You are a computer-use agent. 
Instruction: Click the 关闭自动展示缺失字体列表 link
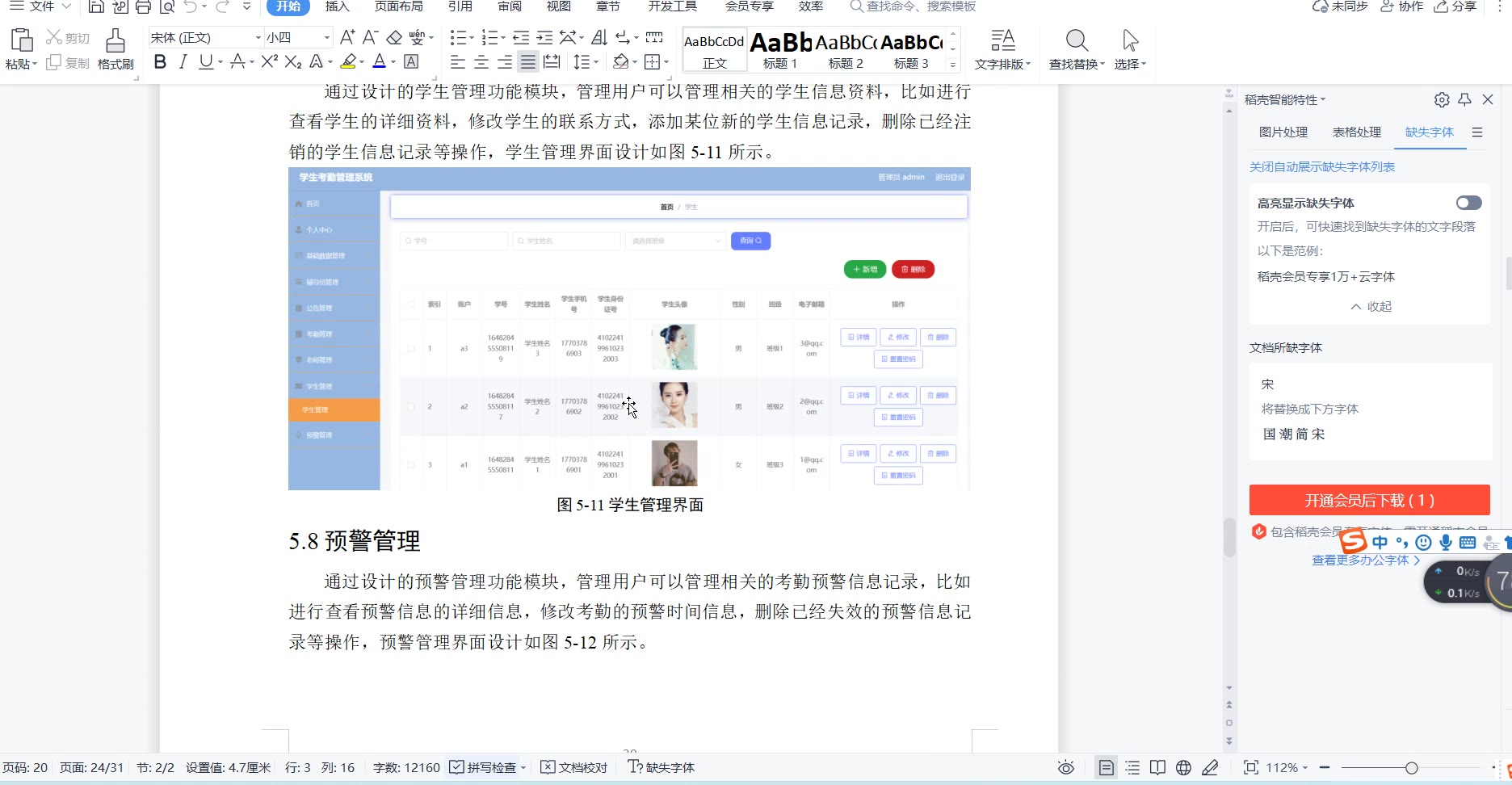(1322, 166)
